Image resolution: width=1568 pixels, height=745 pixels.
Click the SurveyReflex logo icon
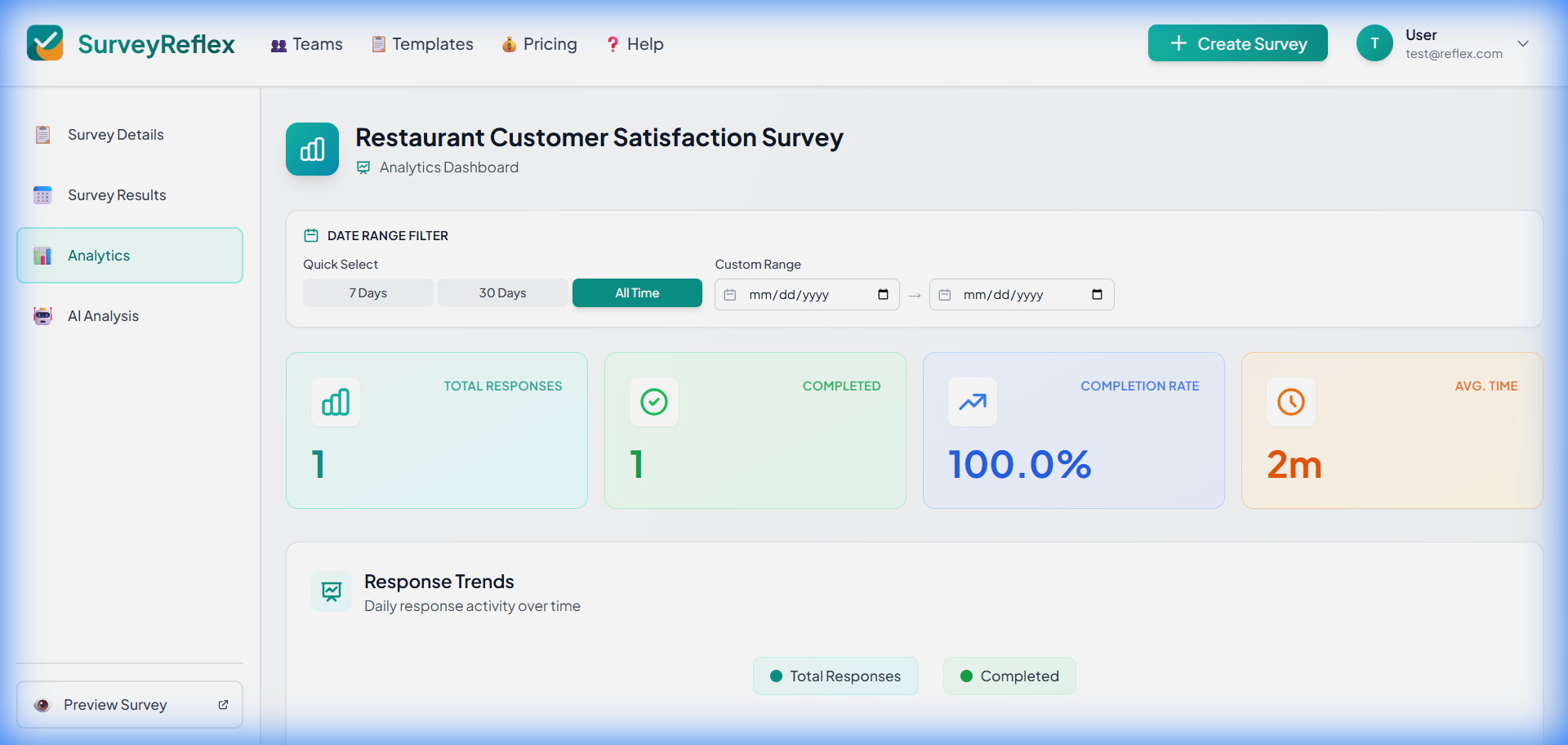pos(45,42)
